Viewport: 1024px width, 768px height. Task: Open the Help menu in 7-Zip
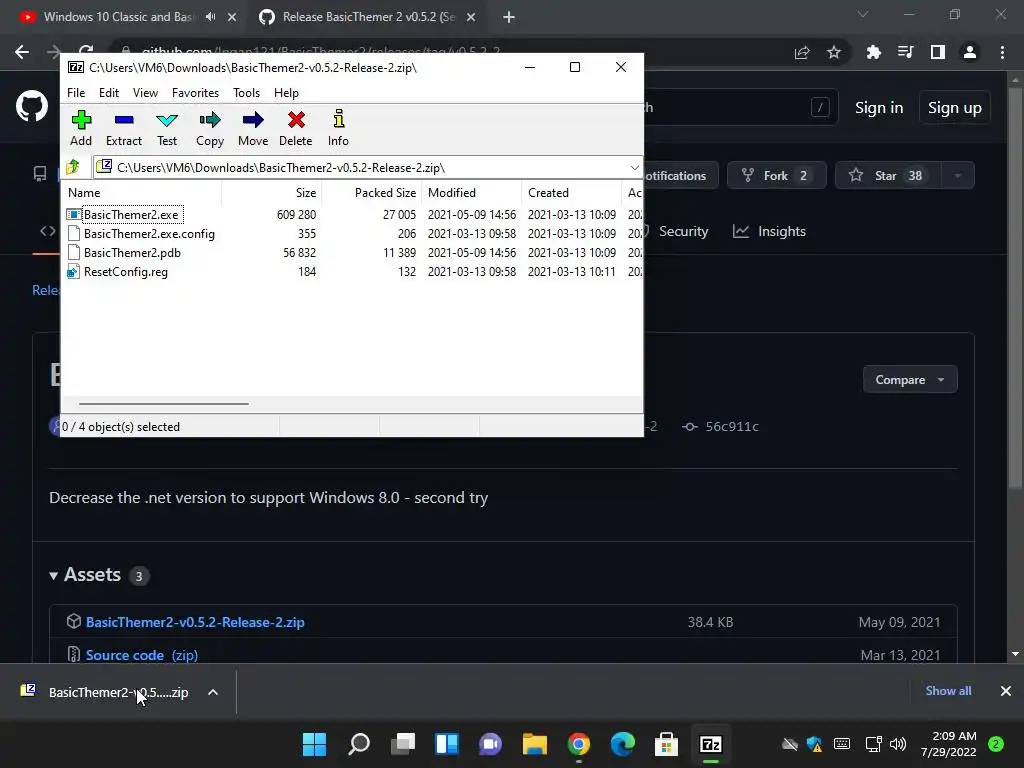286,93
